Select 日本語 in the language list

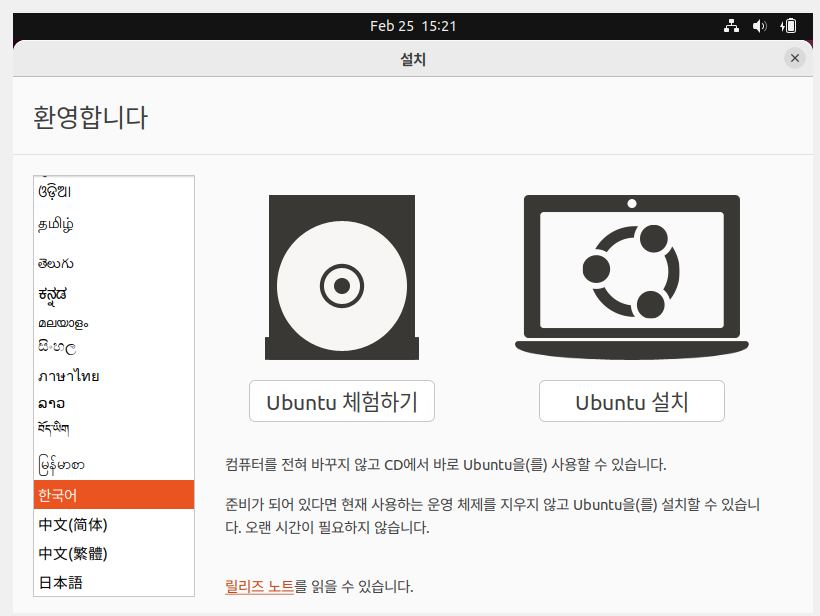click(x=114, y=583)
